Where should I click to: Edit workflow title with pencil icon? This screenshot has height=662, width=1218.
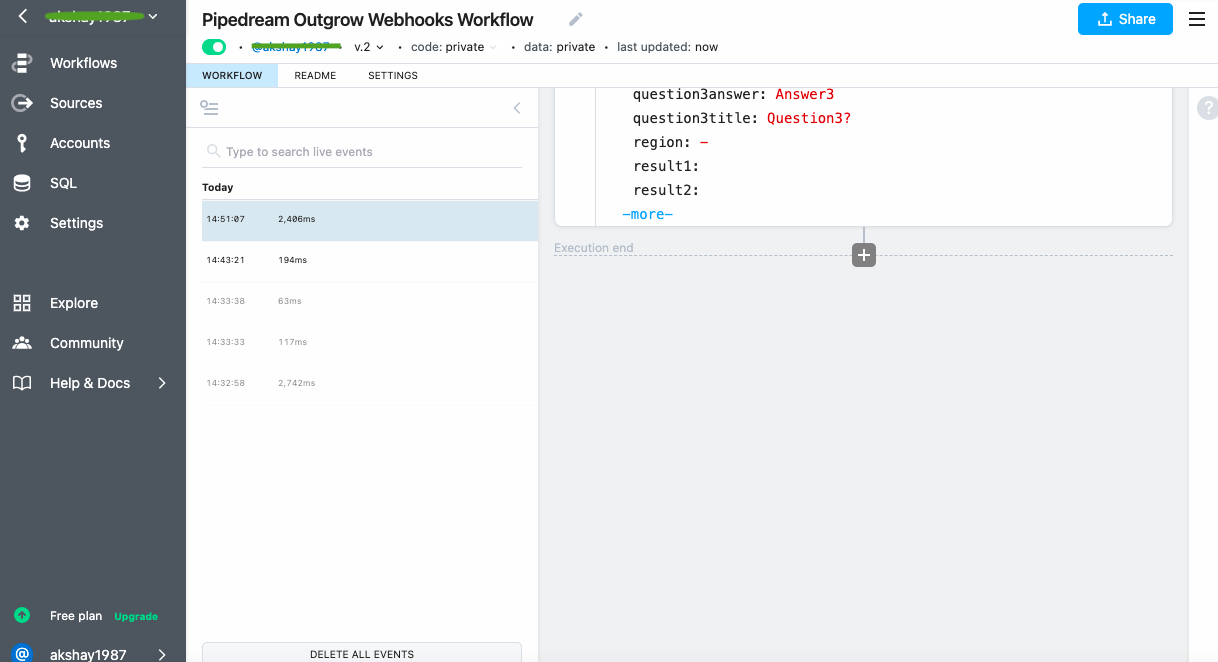pos(575,19)
